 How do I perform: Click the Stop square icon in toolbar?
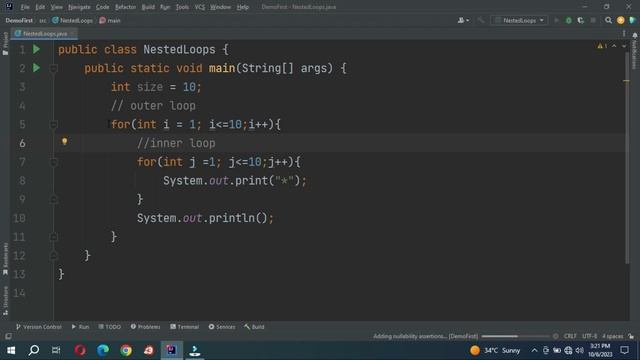pyautogui.click(x=593, y=20)
